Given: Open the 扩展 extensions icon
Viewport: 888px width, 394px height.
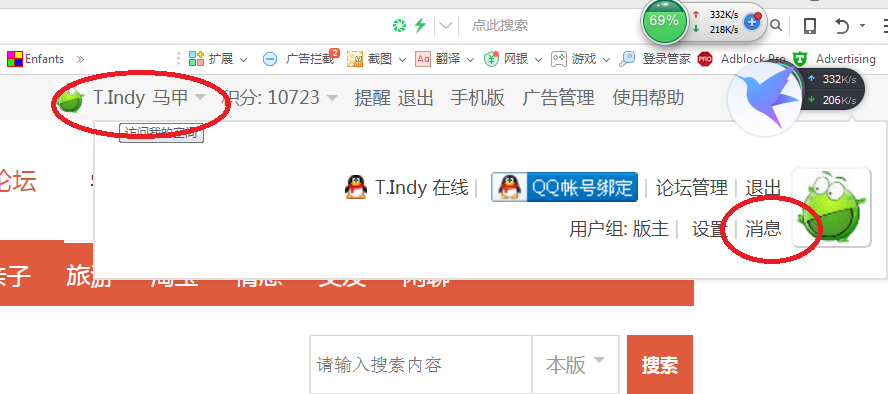Looking at the screenshot, I should point(197,58).
